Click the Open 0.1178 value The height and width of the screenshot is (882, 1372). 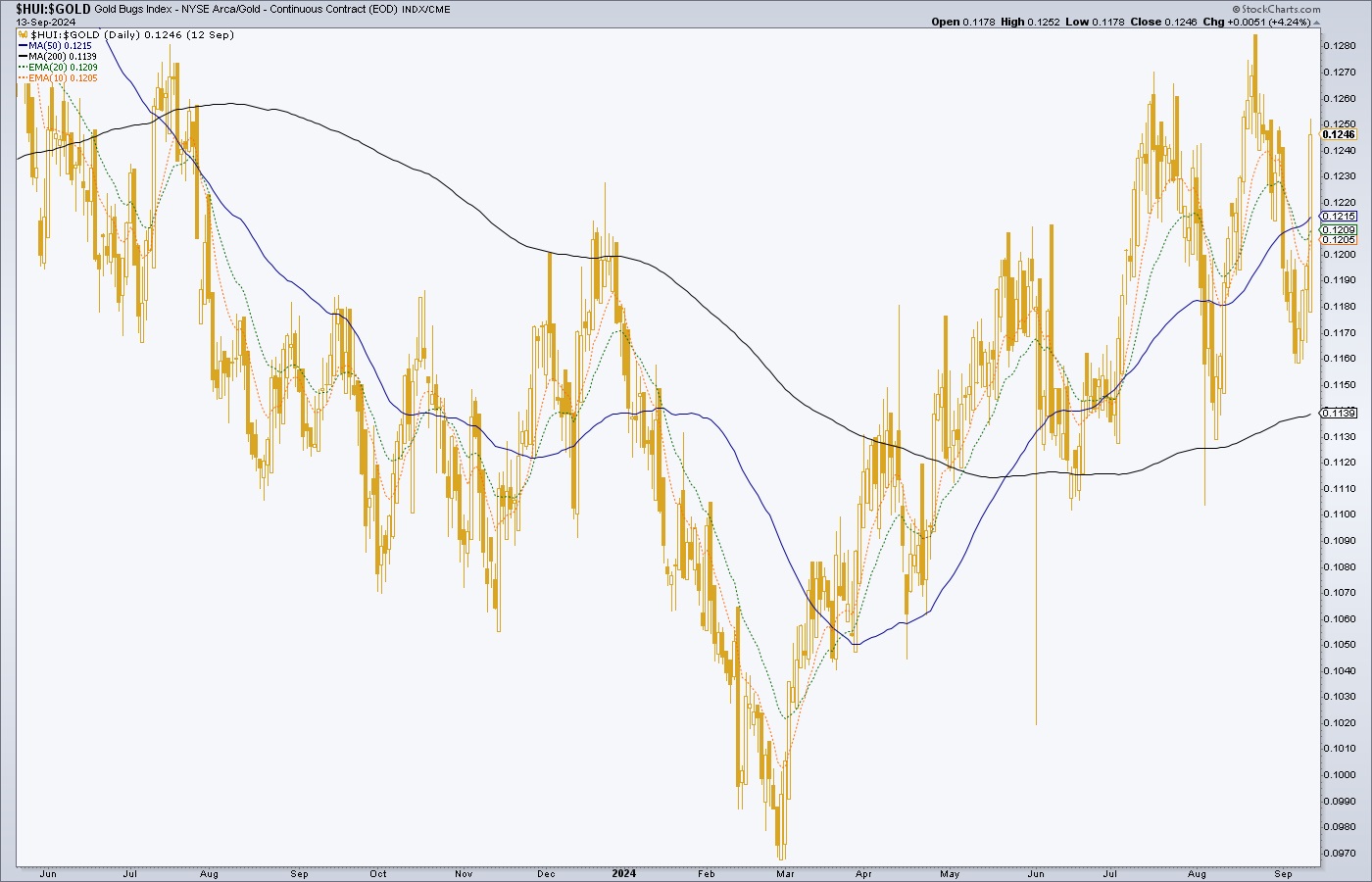pyautogui.click(x=963, y=22)
